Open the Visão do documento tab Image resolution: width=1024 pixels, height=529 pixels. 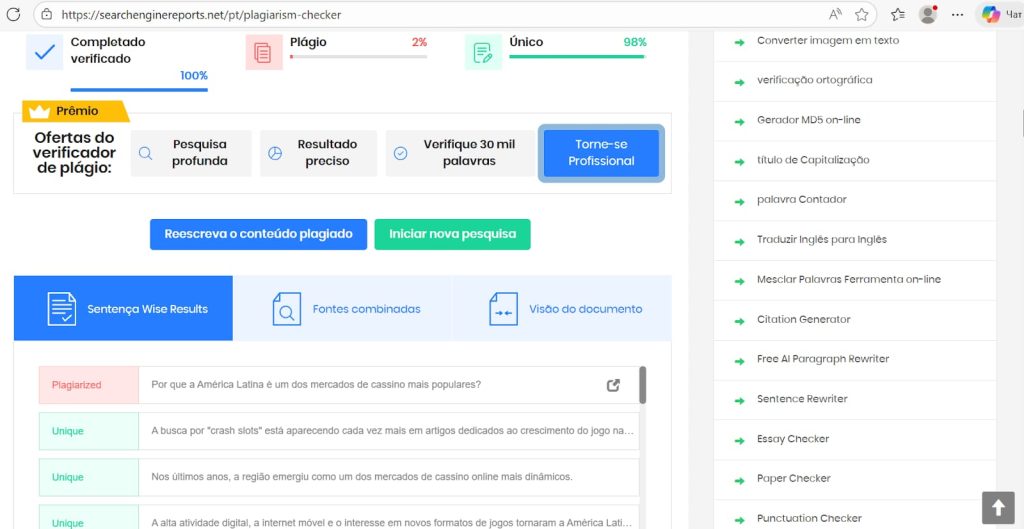(x=562, y=309)
